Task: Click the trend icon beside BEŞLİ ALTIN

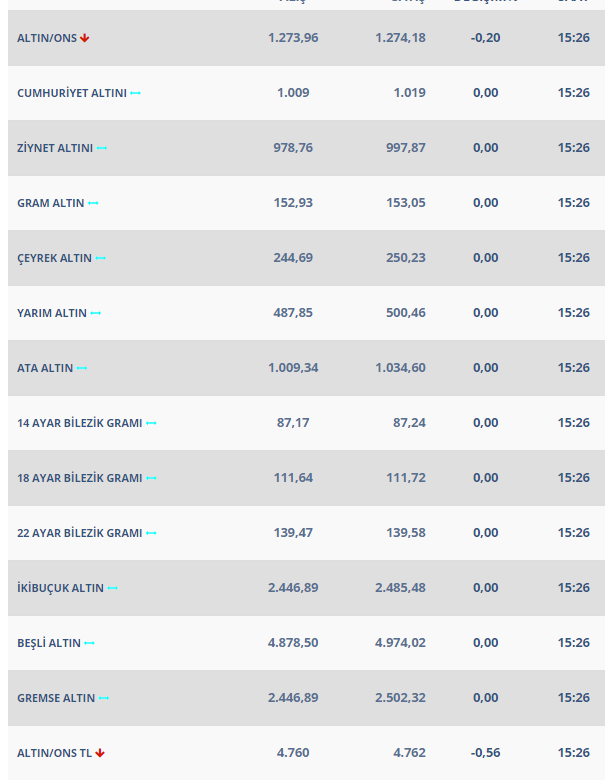Action: [x=90, y=643]
